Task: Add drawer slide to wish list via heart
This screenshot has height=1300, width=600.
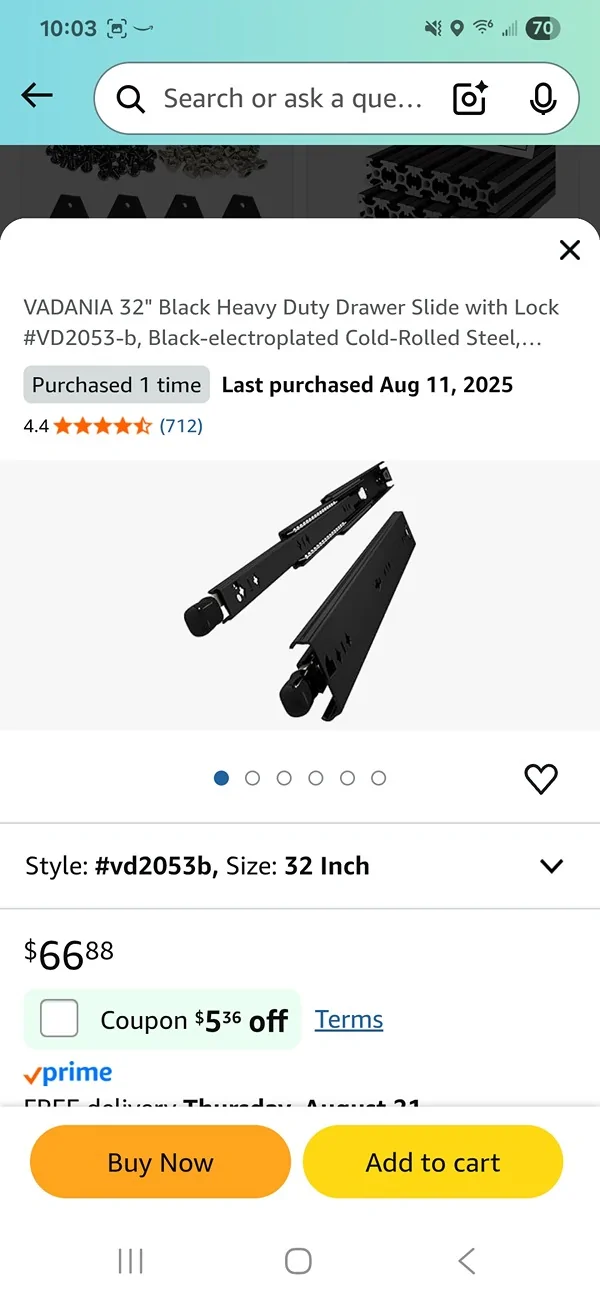Action: click(x=541, y=778)
